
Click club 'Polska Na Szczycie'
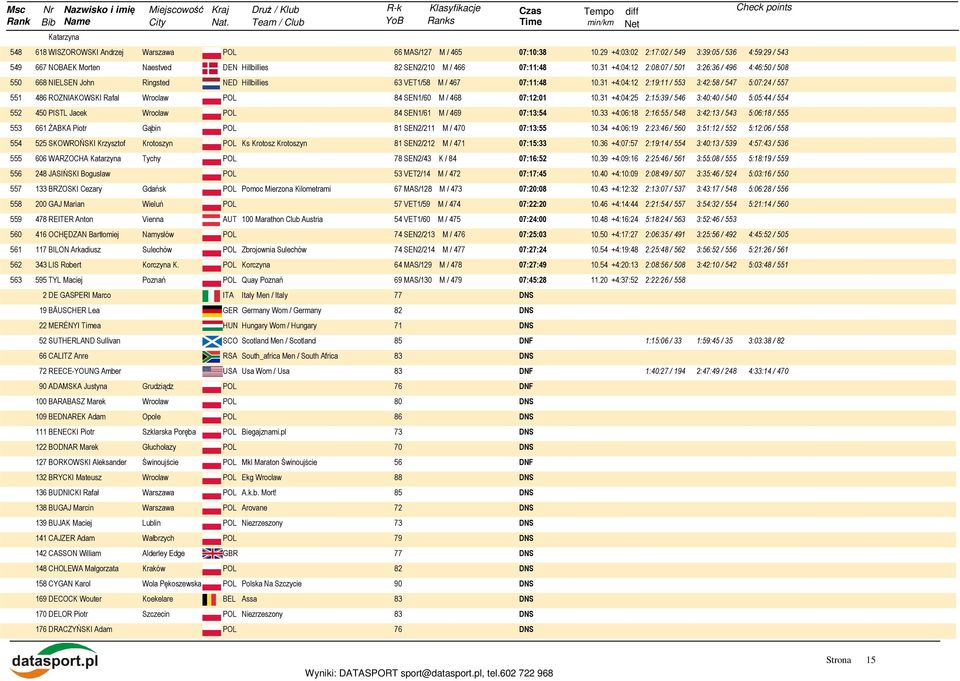271,584
